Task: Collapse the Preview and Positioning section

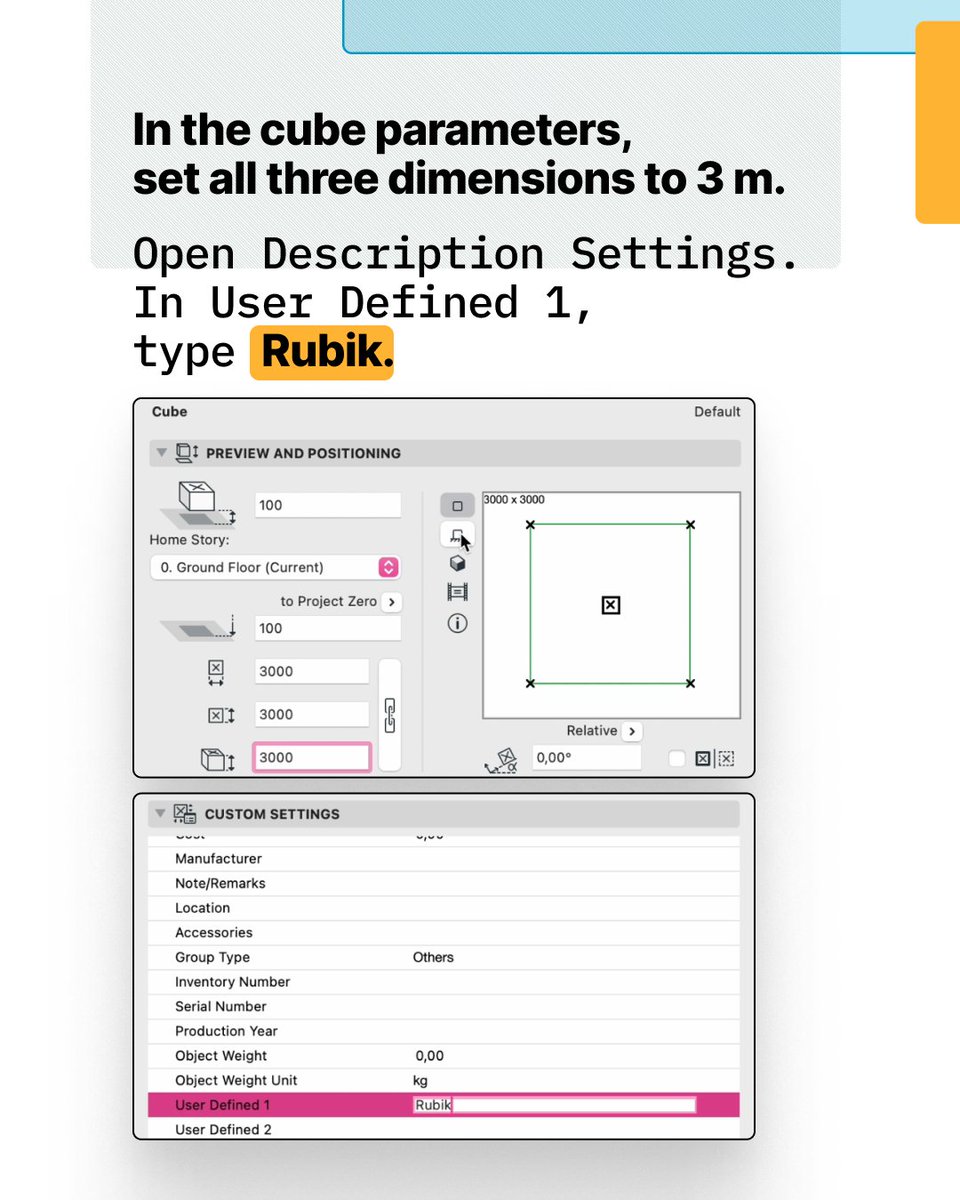Action: click(161, 453)
